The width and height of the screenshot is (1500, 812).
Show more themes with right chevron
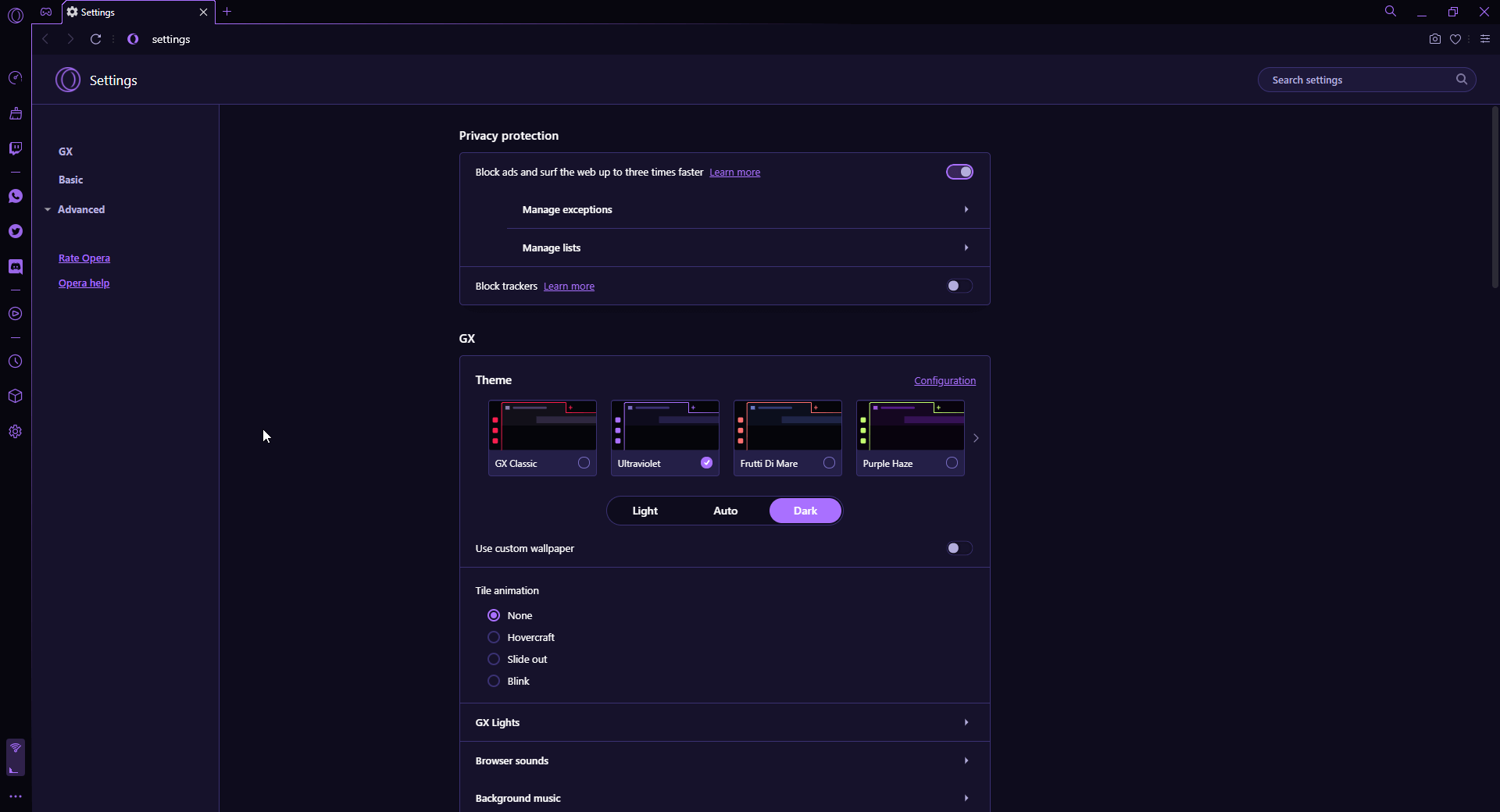[x=976, y=438]
